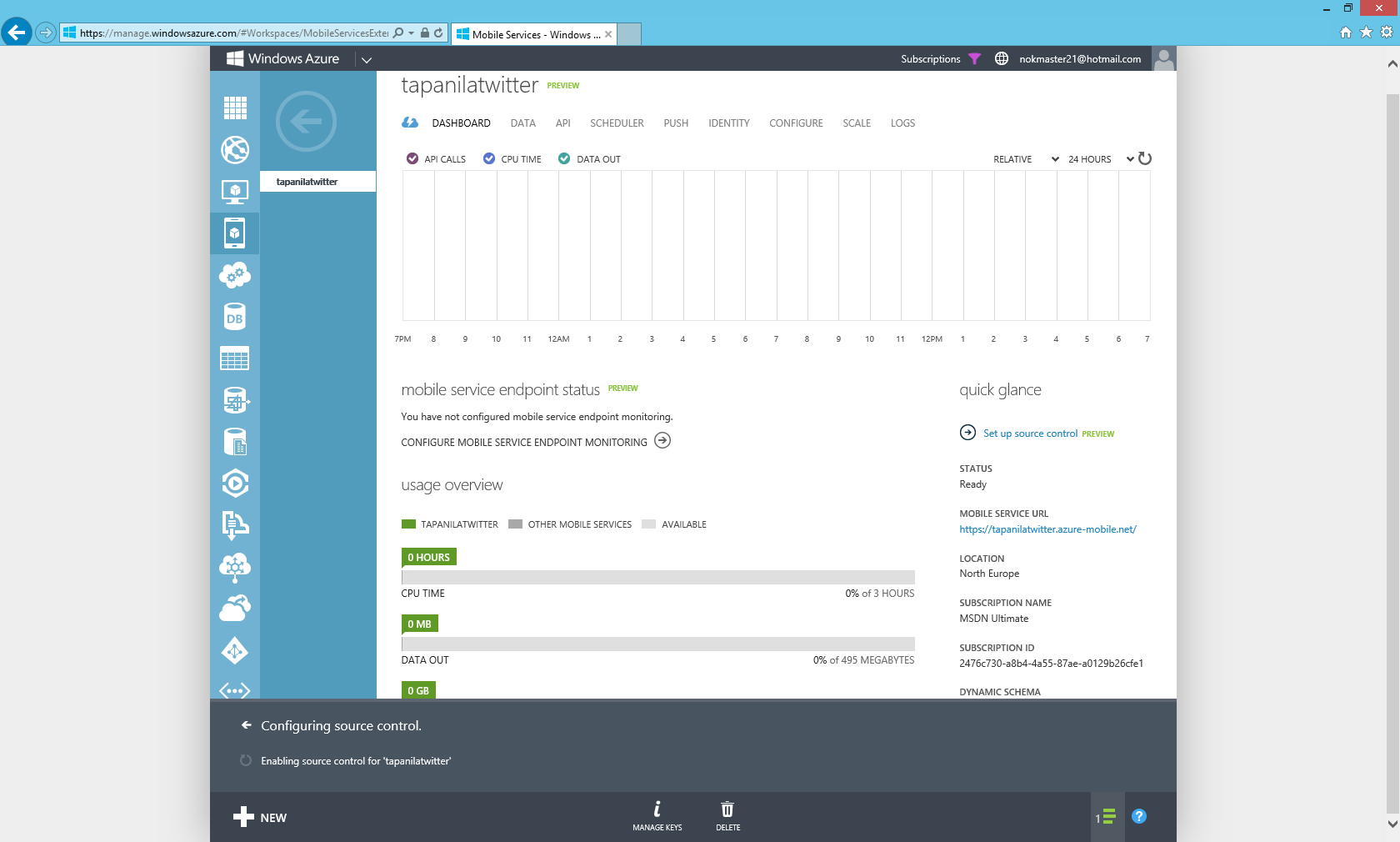1400x842 pixels.
Task: Open Mobile Services phone icon in sidebar
Action: [x=235, y=233]
